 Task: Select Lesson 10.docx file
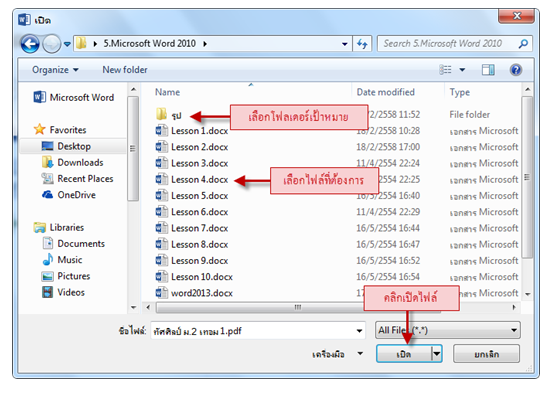[x=194, y=277]
